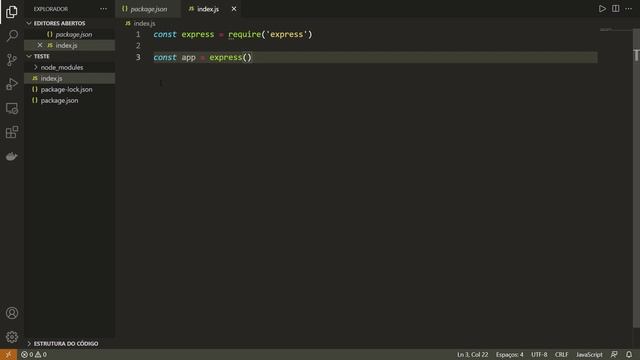Open the Remote Explorer view

pyautogui.click(x=11, y=108)
